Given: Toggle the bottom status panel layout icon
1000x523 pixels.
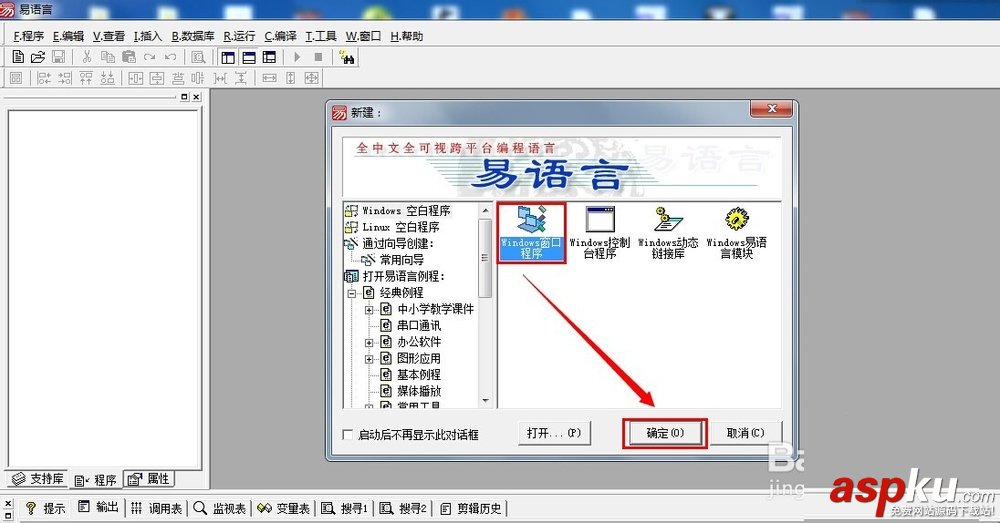Looking at the screenshot, I should pyautogui.click(x=249, y=57).
